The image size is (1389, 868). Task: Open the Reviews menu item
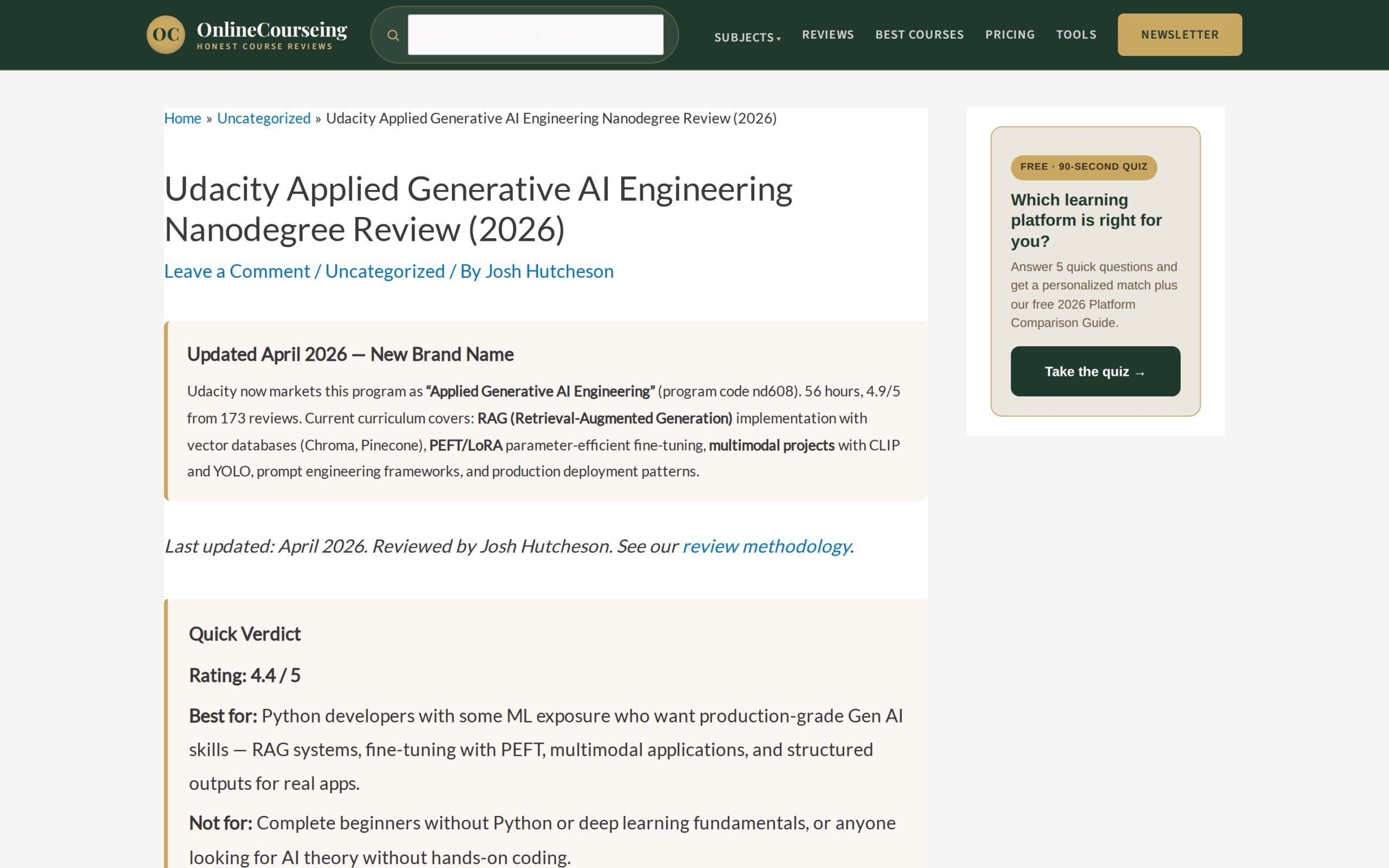[827, 34]
